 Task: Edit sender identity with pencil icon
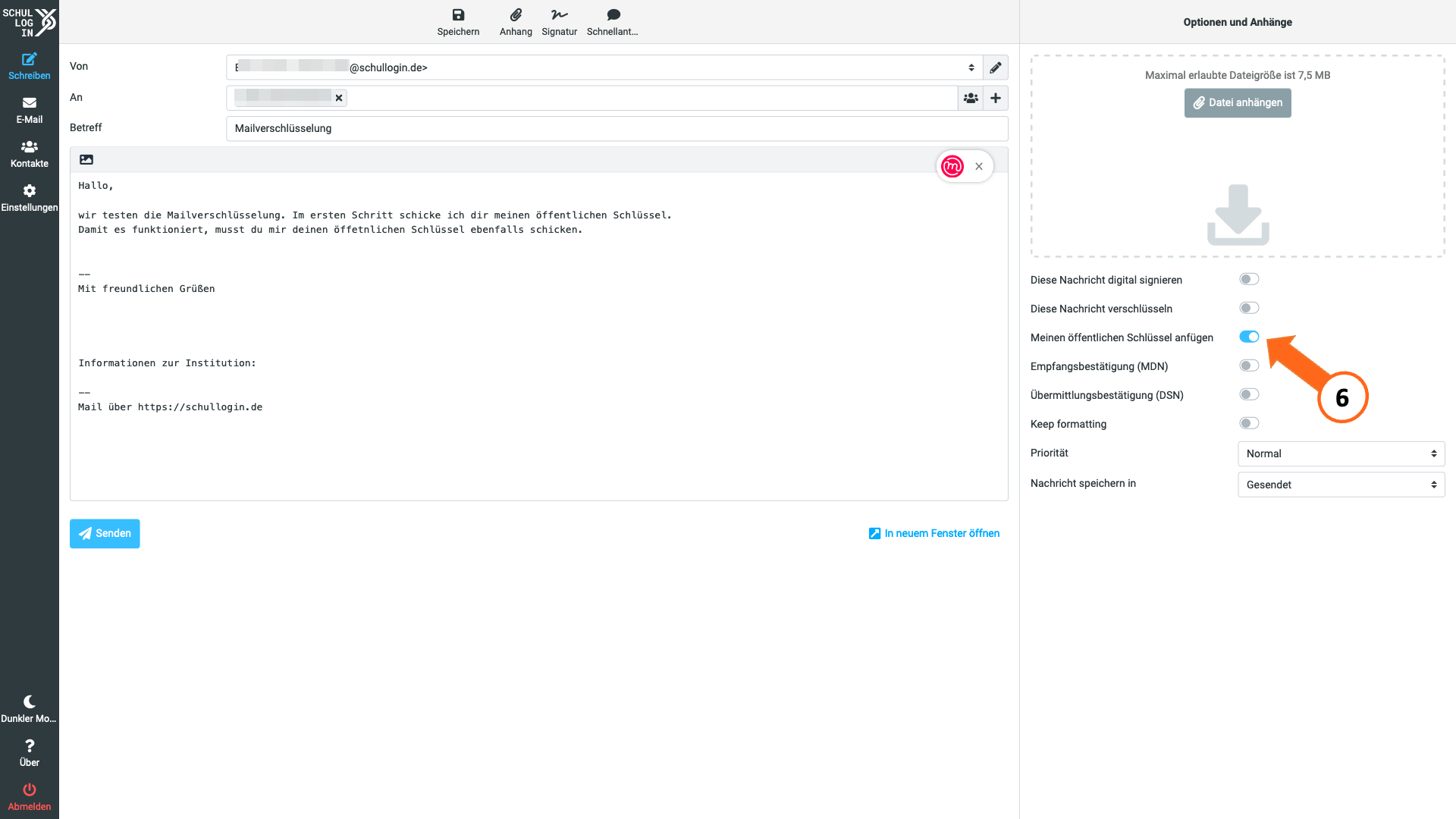coord(996,67)
